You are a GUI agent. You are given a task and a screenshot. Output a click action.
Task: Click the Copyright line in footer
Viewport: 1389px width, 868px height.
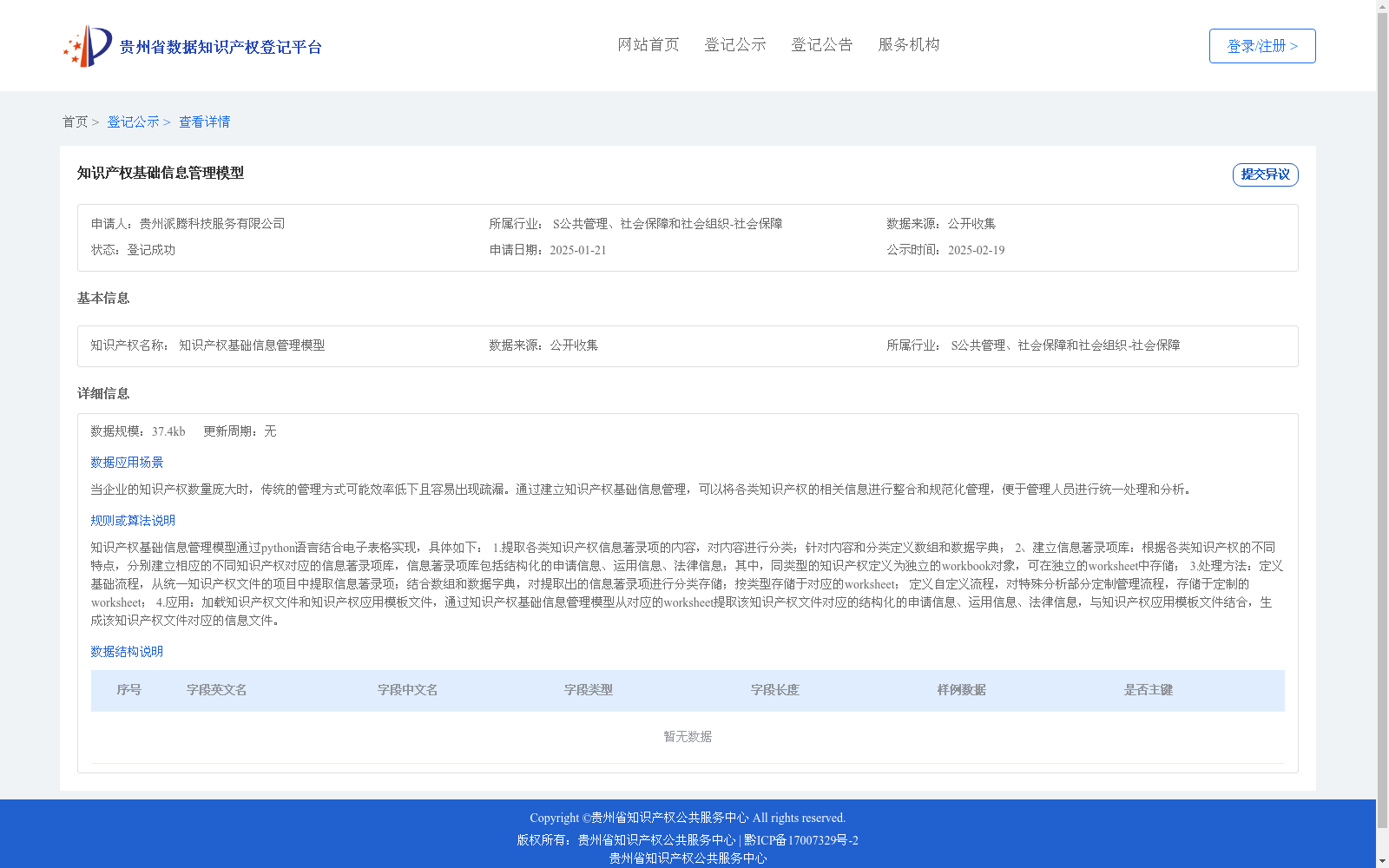[x=688, y=818]
